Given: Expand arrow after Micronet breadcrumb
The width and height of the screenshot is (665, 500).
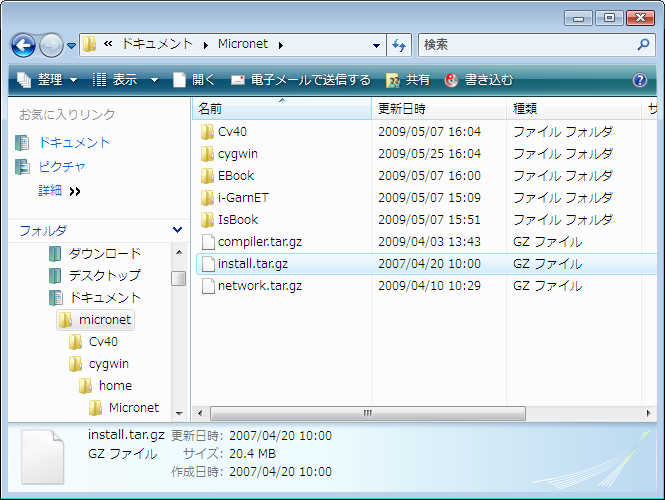Looking at the screenshot, I should point(281,45).
